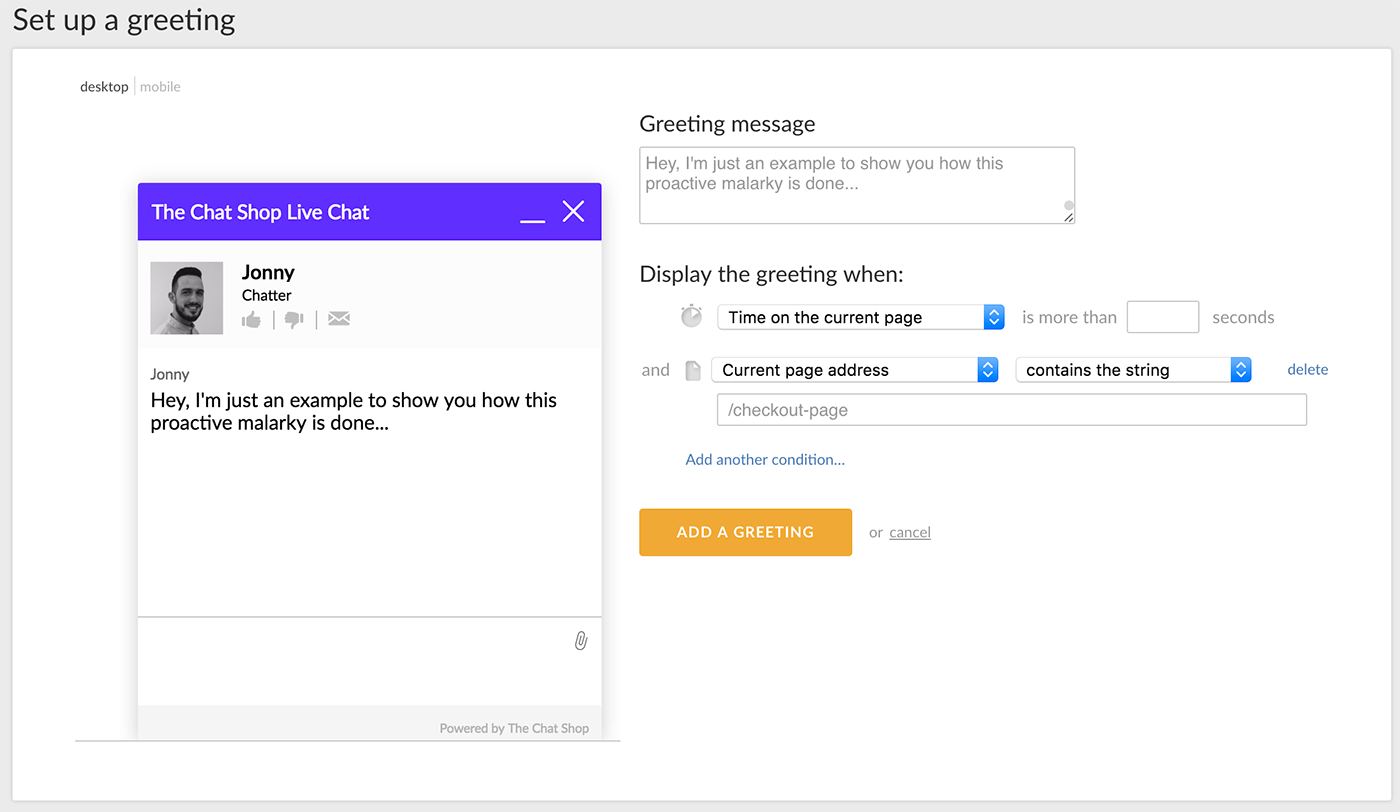Close the chat widget with X

click(573, 211)
